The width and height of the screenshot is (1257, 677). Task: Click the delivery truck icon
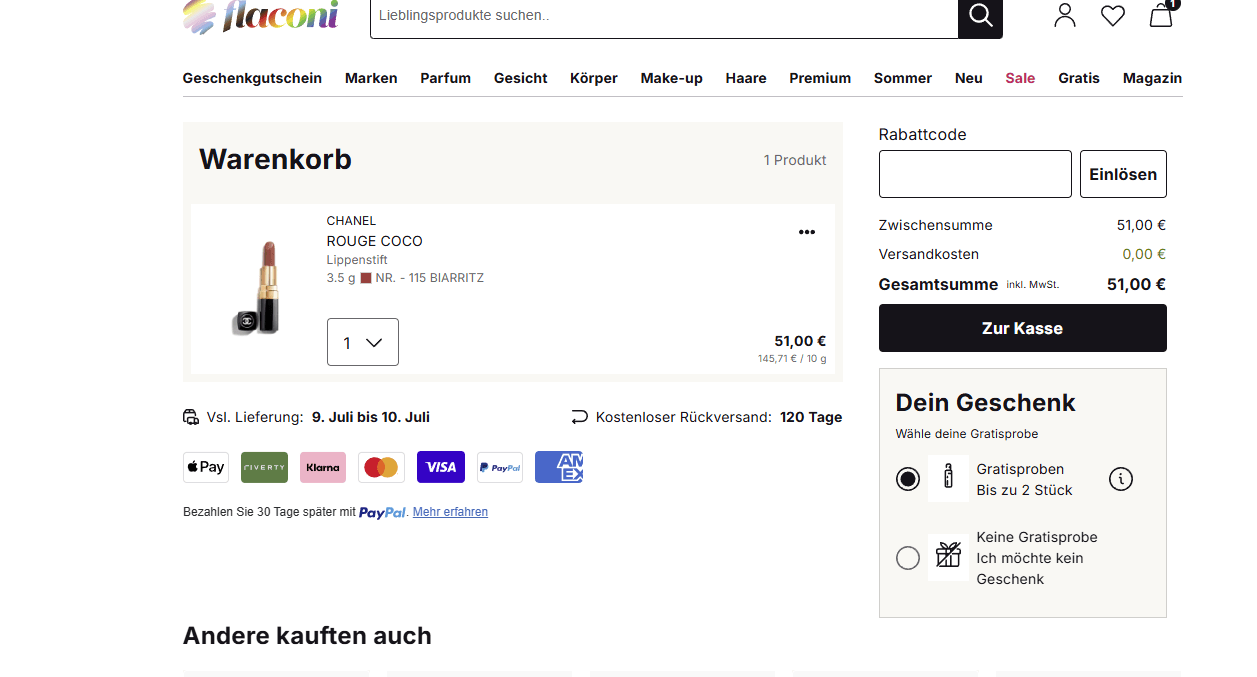click(191, 417)
